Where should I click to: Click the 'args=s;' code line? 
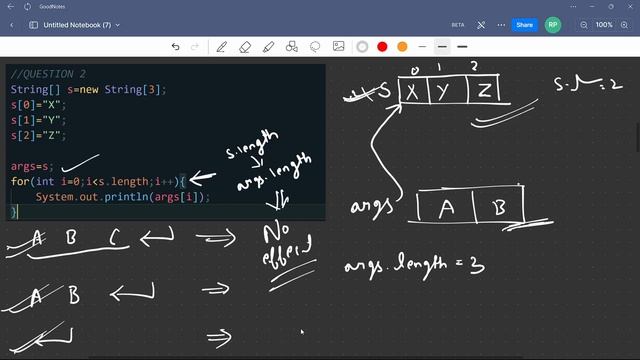[32, 167]
